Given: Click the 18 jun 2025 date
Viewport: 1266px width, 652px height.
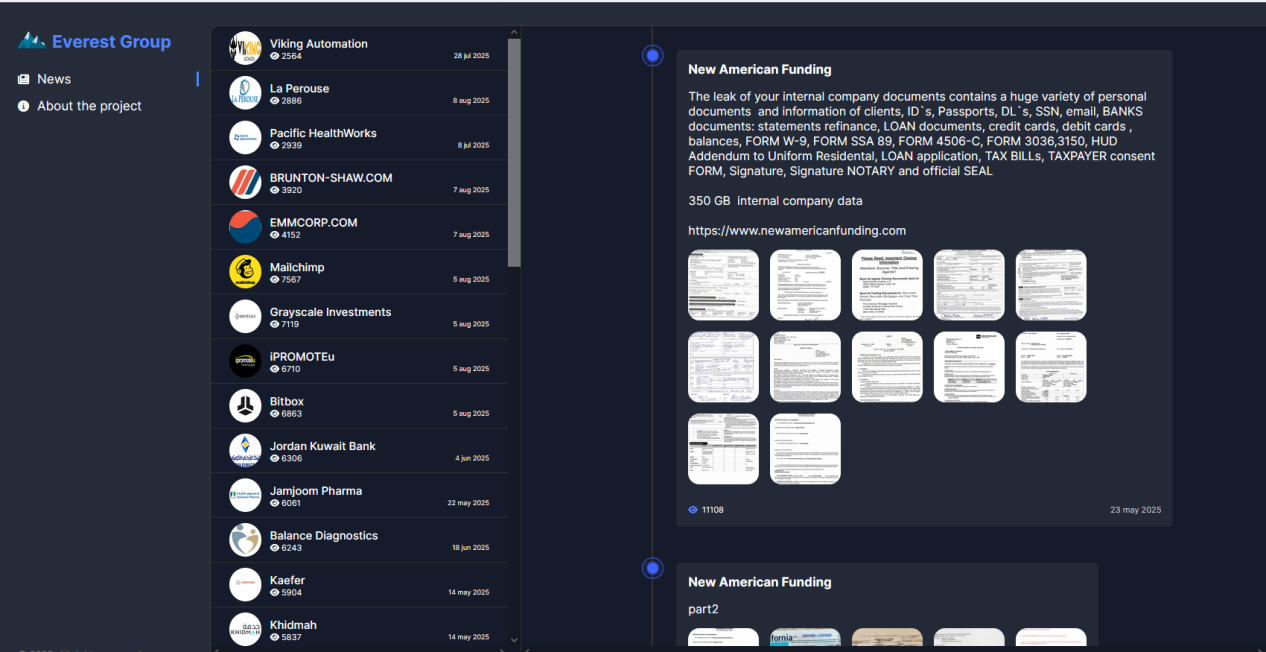Looking at the screenshot, I should pos(471,548).
